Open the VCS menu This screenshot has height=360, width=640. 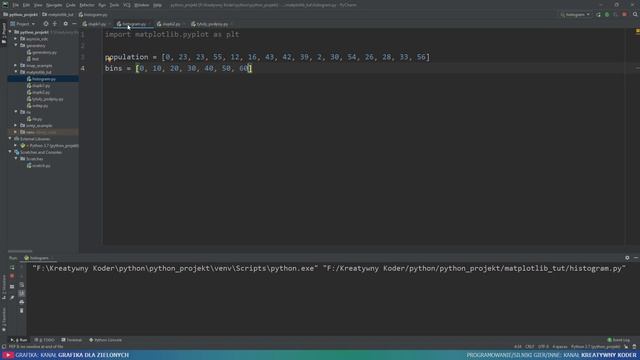(127, 5)
